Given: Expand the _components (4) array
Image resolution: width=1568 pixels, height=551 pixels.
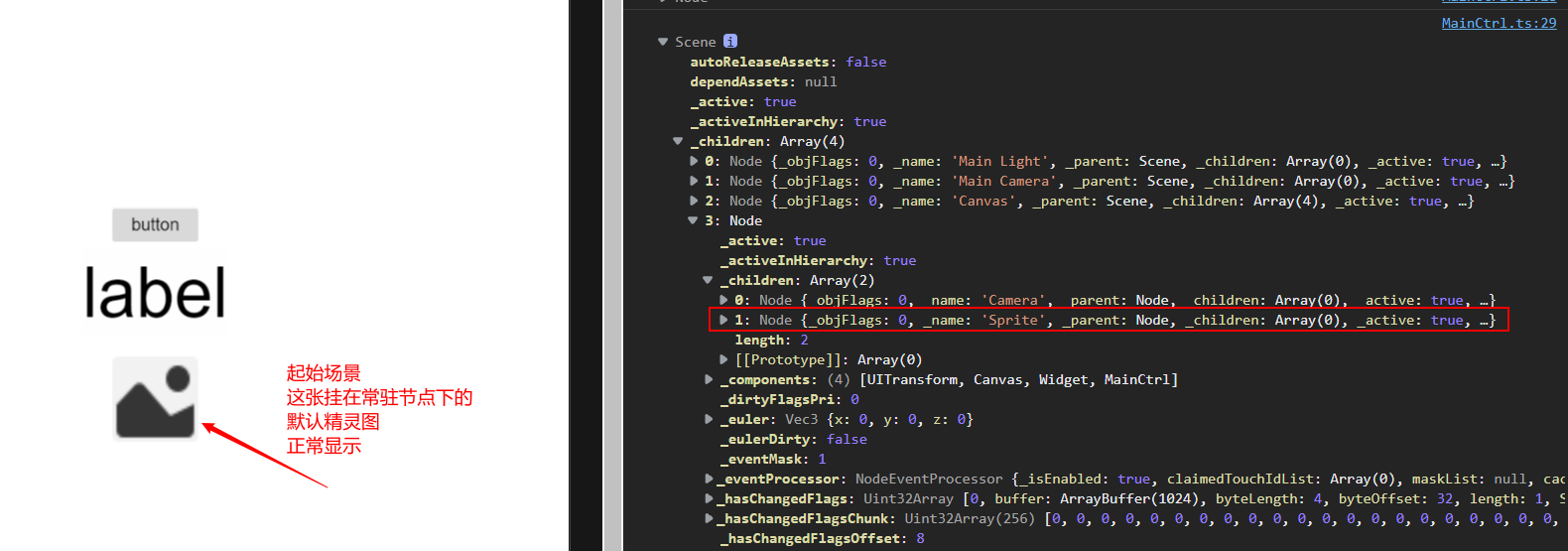Looking at the screenshot, I should (x=709, y=379).
